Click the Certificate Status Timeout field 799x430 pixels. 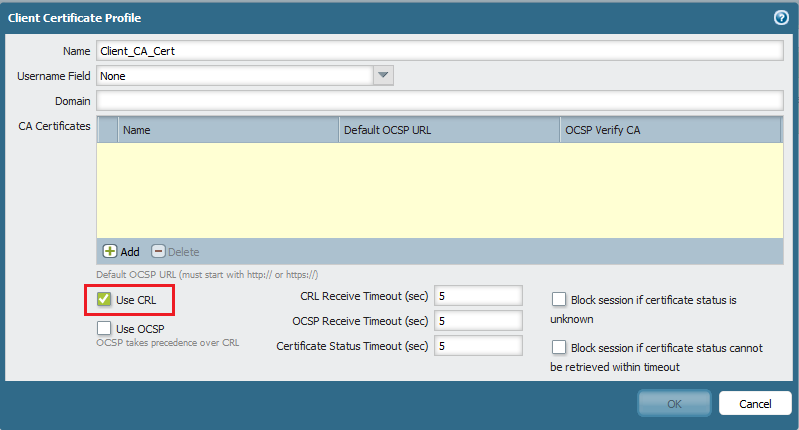tap(478, 346)
